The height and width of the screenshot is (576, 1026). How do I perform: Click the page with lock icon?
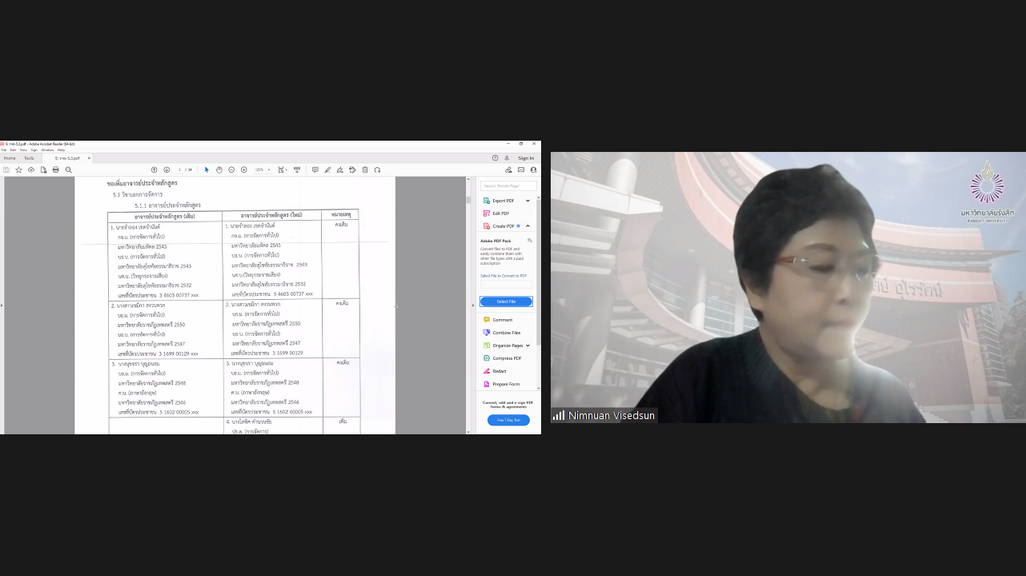click(43, 170)
